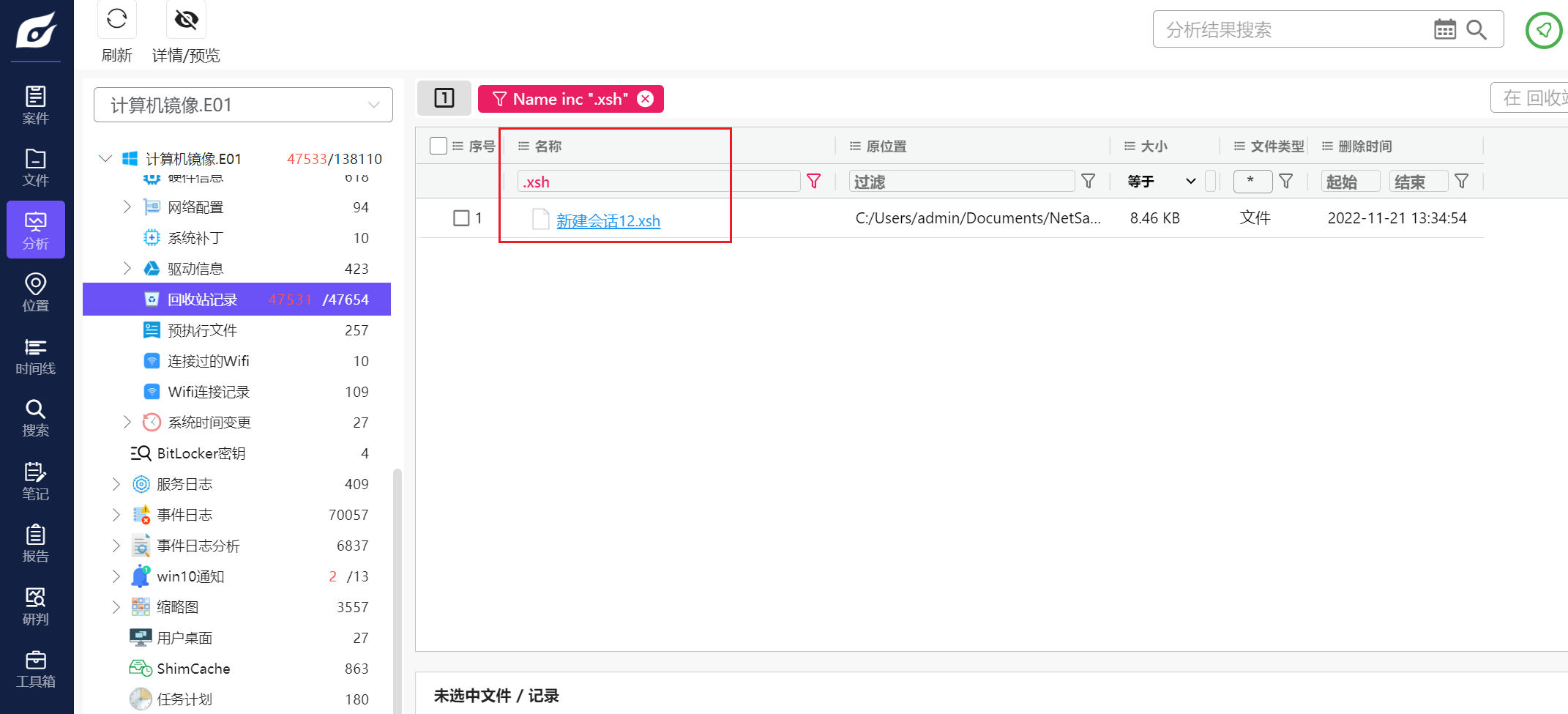Open the 新建会话12.xsh file link
Viewport: 1568px width, 714px height.
coord(608,220)
